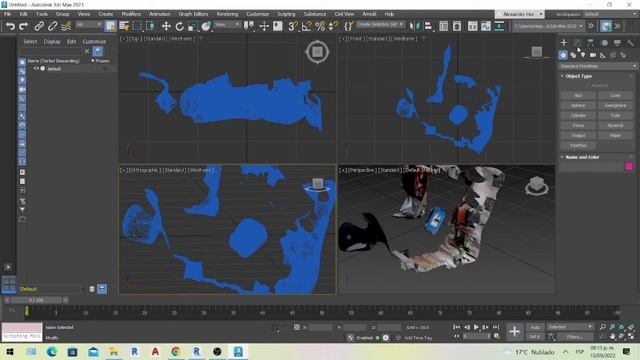Open Microsoft Edge from the taskbar
640x360 pixels.
tap(52, 352)
